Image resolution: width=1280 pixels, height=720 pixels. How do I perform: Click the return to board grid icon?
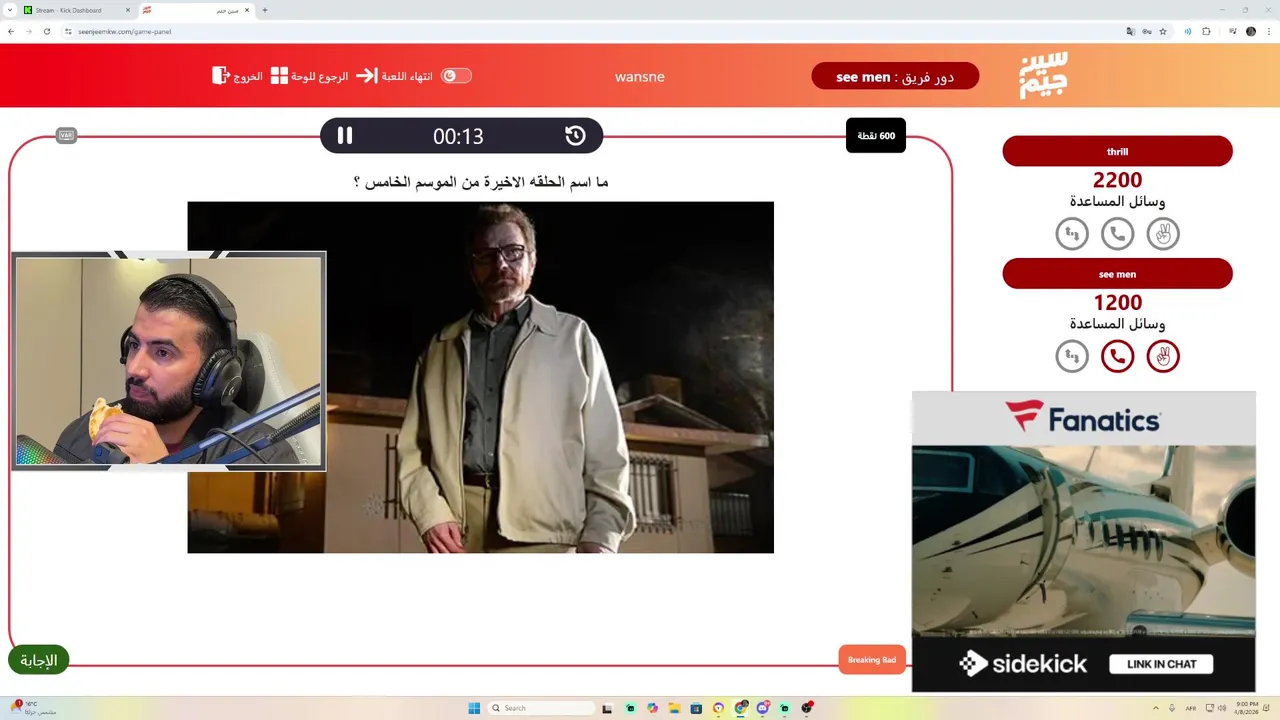coord(279,76)
